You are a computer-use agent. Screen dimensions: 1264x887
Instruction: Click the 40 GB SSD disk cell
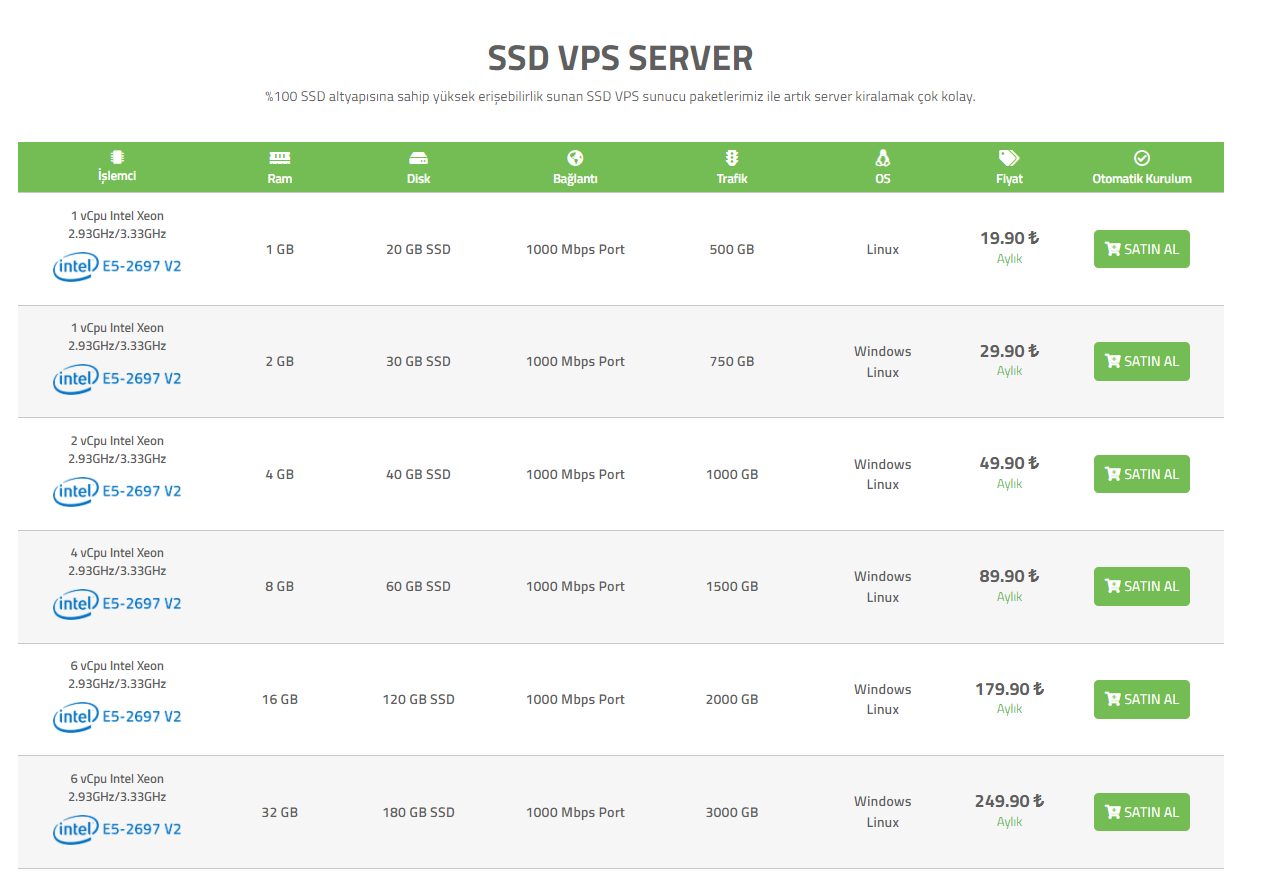(x=418, y=474)
